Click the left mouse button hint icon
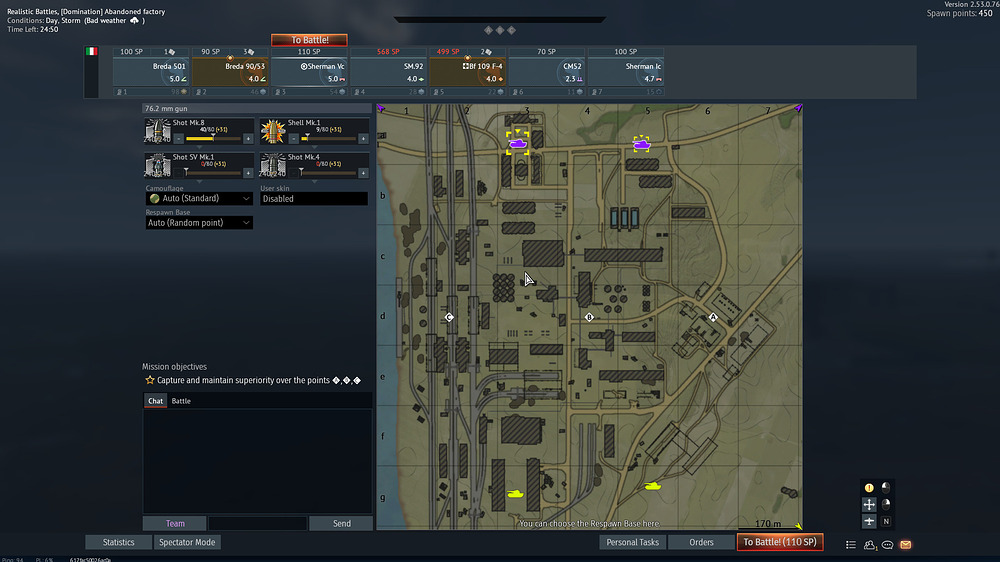1000x562 pixels. tap(886, 487)
